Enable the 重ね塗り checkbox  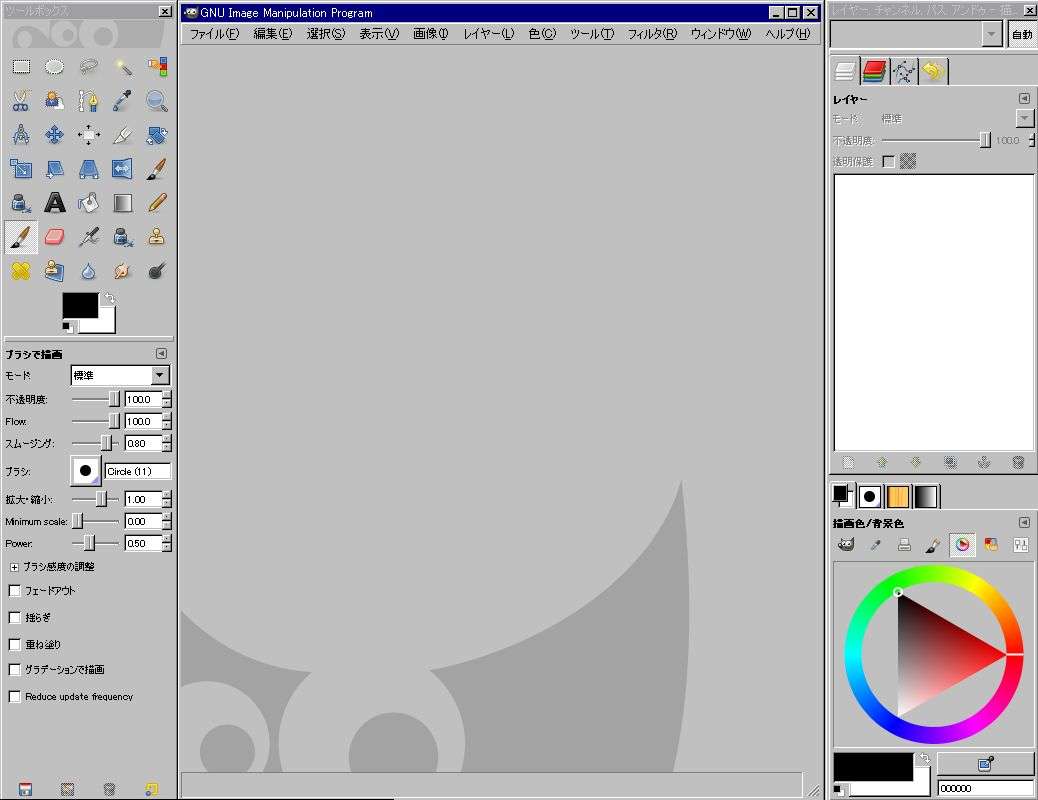coord(15,644)
